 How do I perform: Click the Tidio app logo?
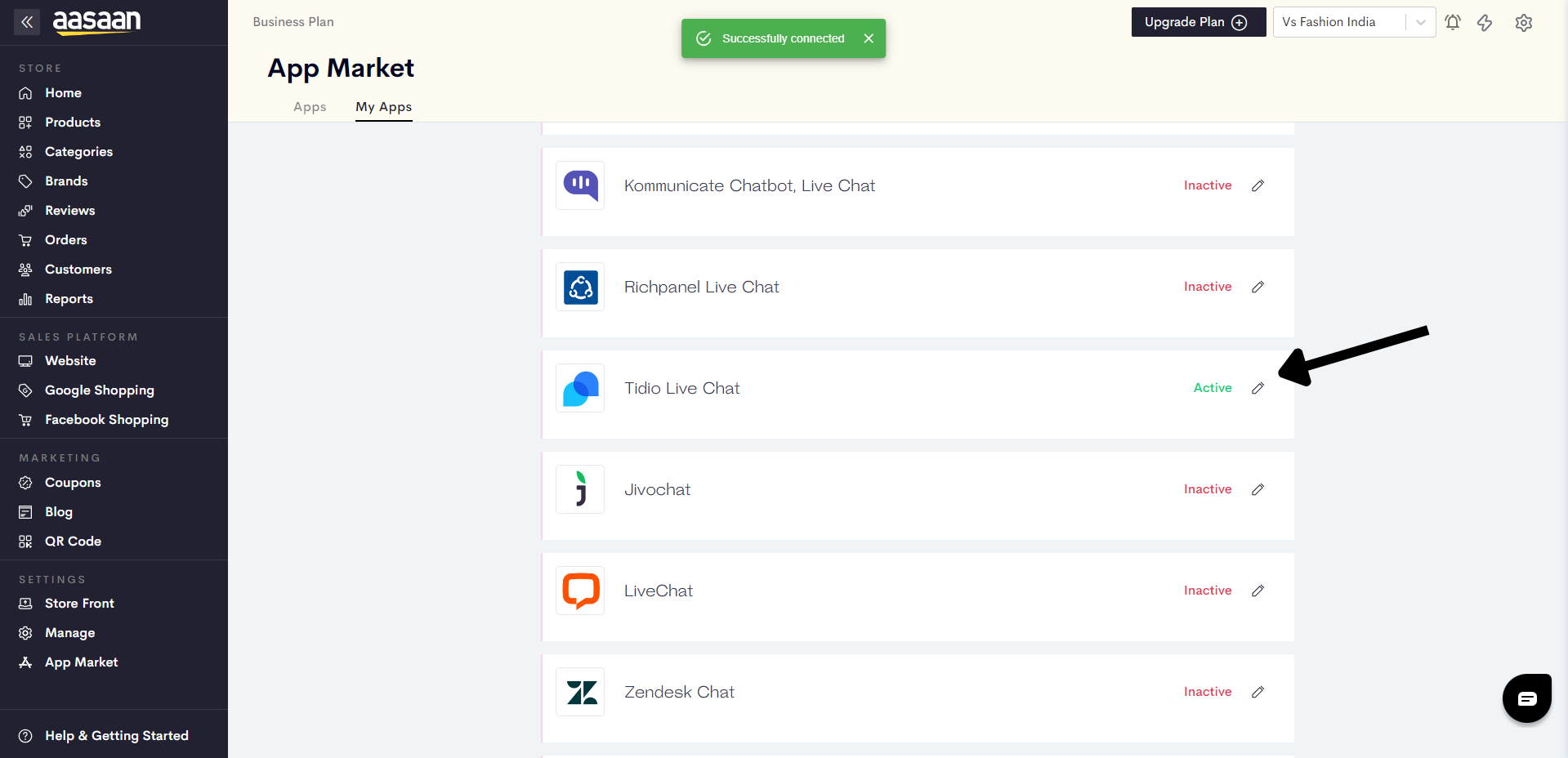tap(580, 388)
